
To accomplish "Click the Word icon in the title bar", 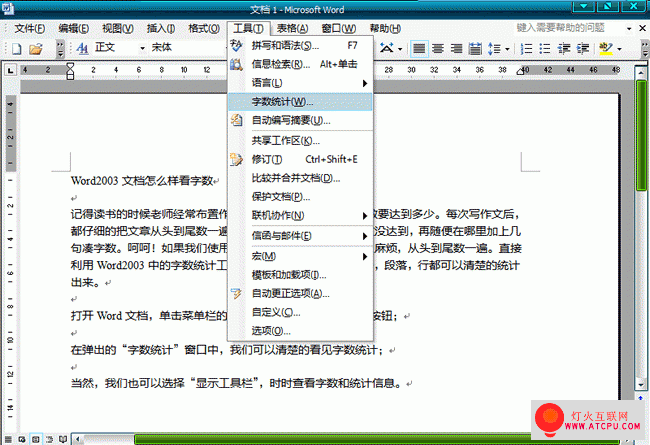I will pos(8,8).
